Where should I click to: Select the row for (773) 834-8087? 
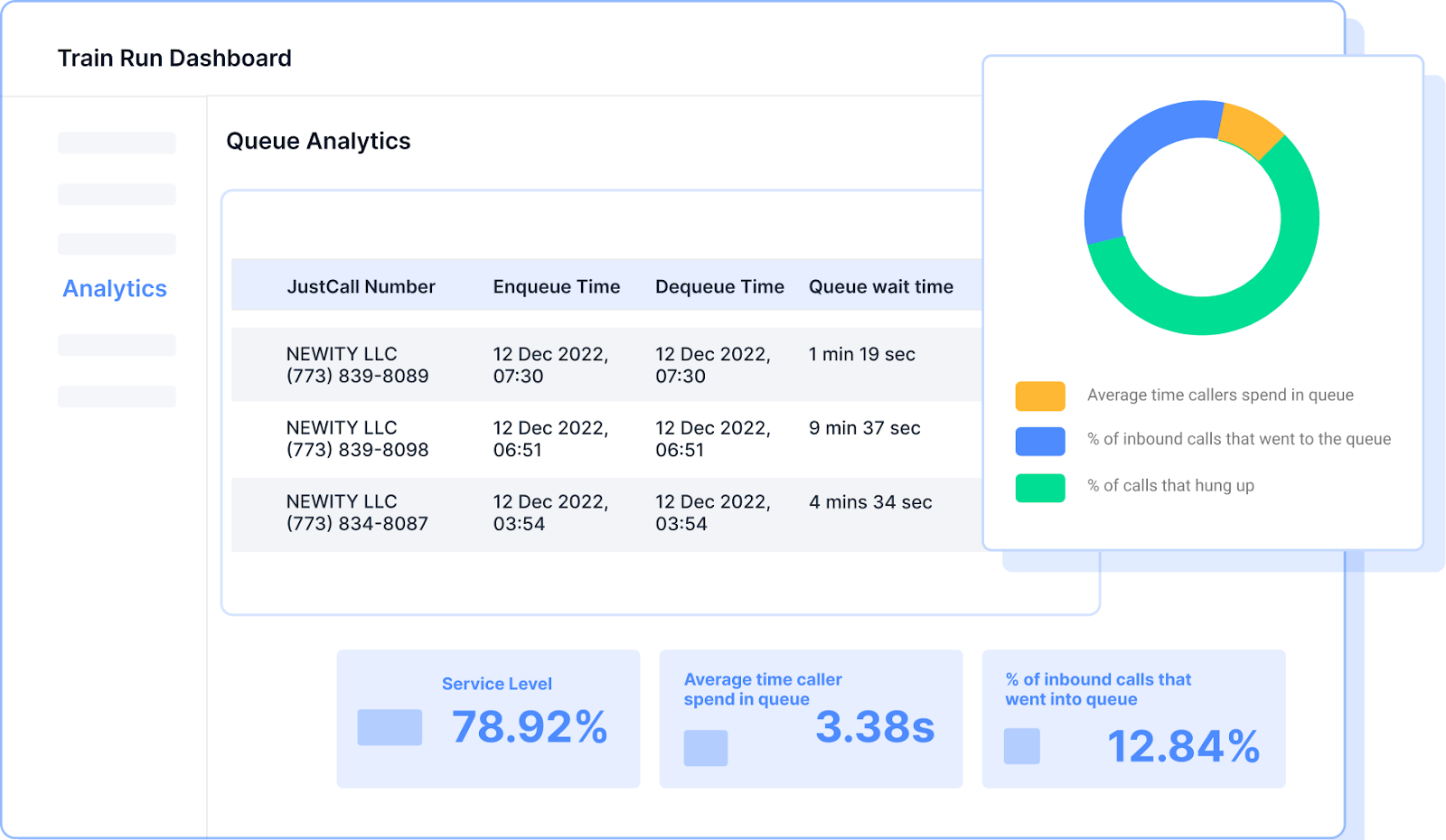coord(357,513)
